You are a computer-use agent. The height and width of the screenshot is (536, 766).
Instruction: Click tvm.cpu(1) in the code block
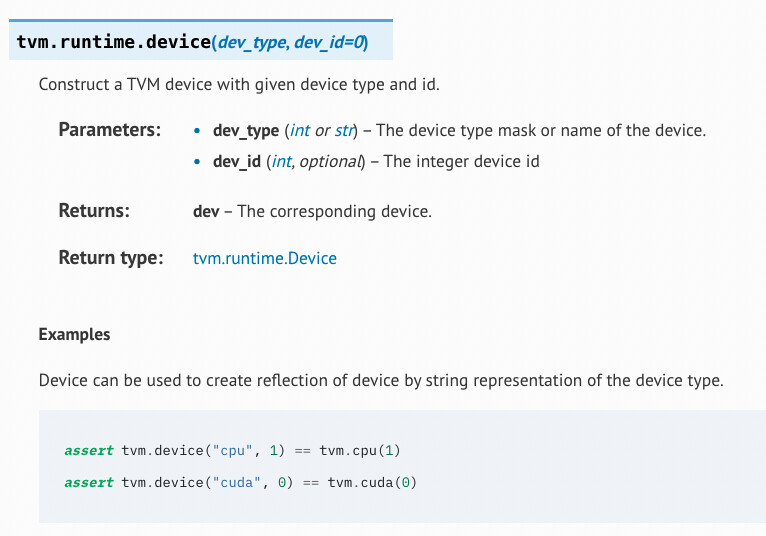pos(360,450)
